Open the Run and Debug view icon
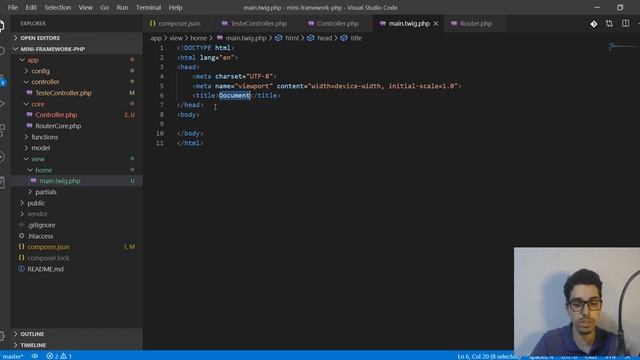Screen dimensions: 640x360 pos(2,104)
